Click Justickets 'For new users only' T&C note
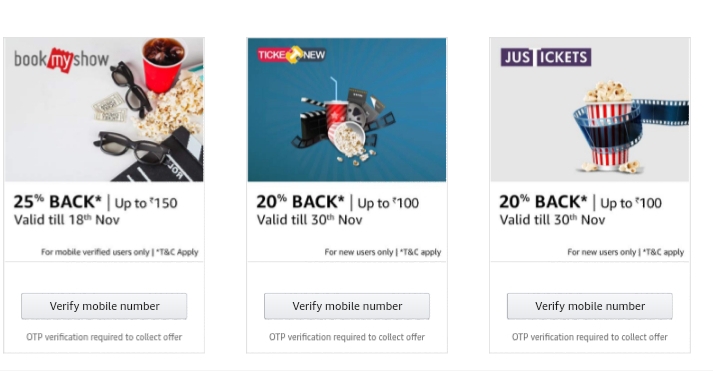713x371 pixels. tap(626, 252)
